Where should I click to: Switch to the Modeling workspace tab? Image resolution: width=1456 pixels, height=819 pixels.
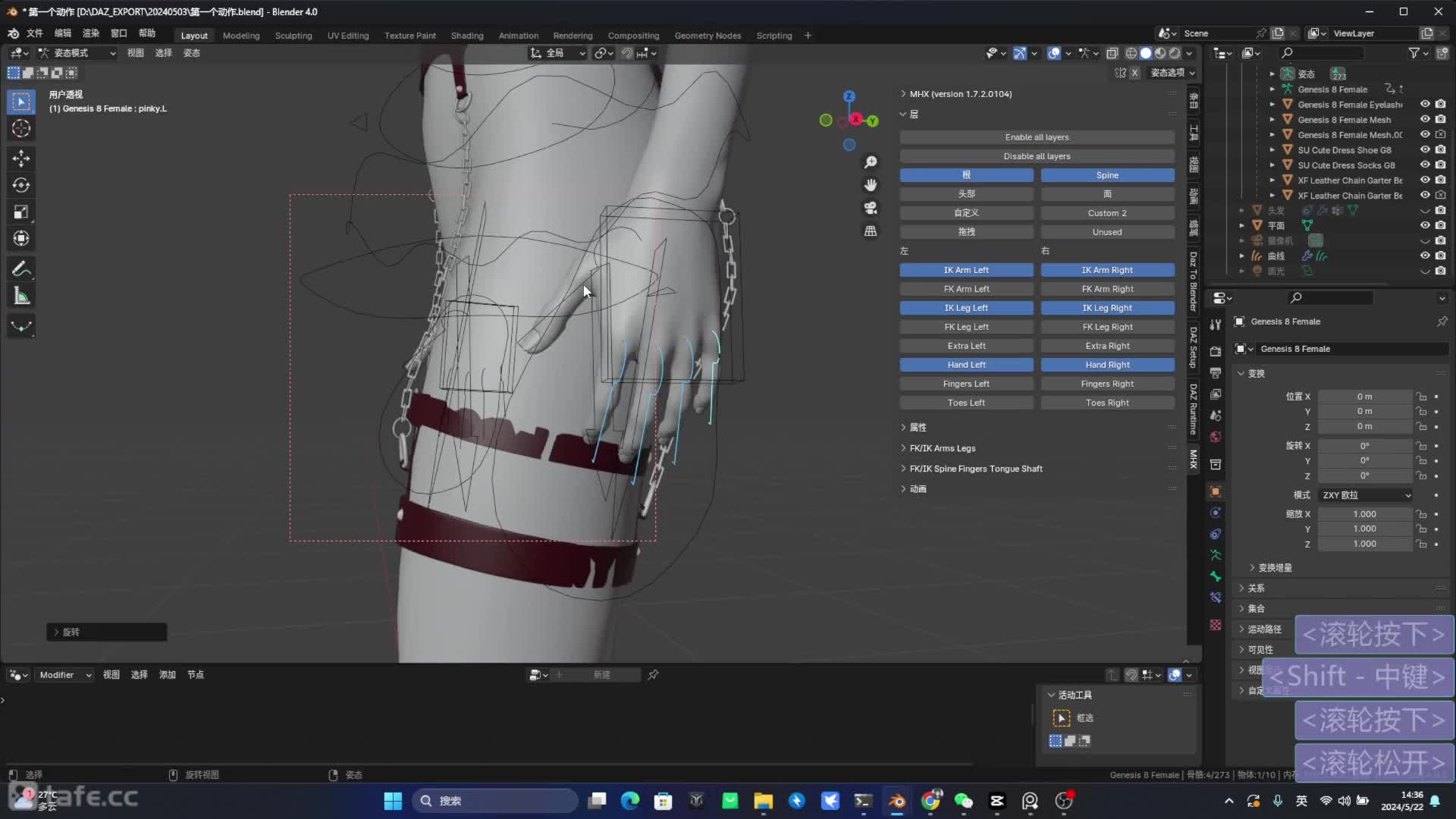click(x=241, y=36)
